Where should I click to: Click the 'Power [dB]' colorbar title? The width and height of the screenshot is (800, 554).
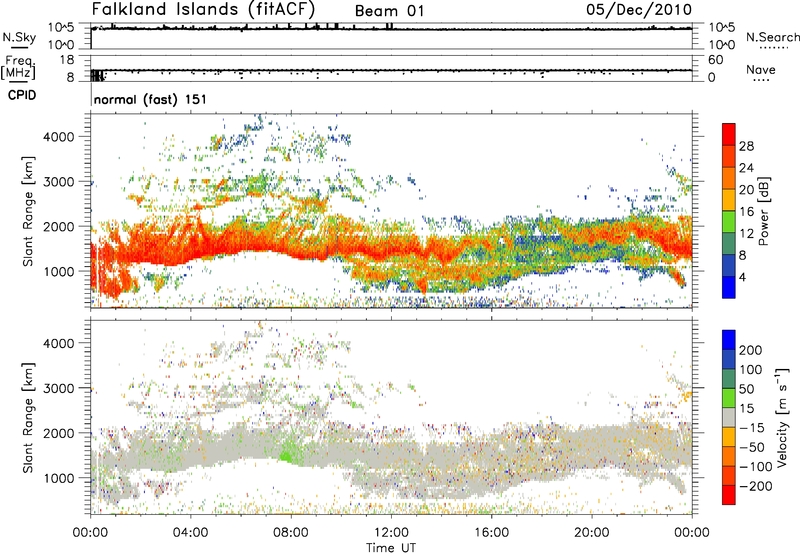click(764, 211)
